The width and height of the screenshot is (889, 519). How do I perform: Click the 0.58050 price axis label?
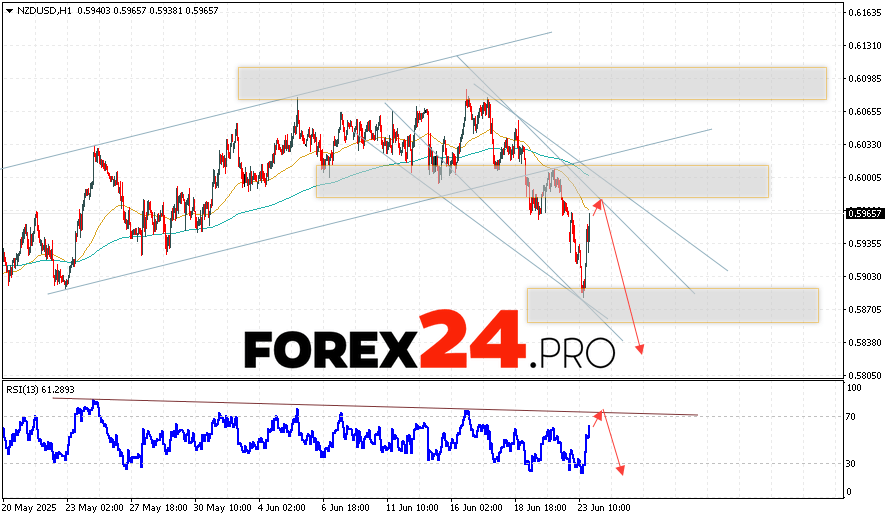point(862,375)
